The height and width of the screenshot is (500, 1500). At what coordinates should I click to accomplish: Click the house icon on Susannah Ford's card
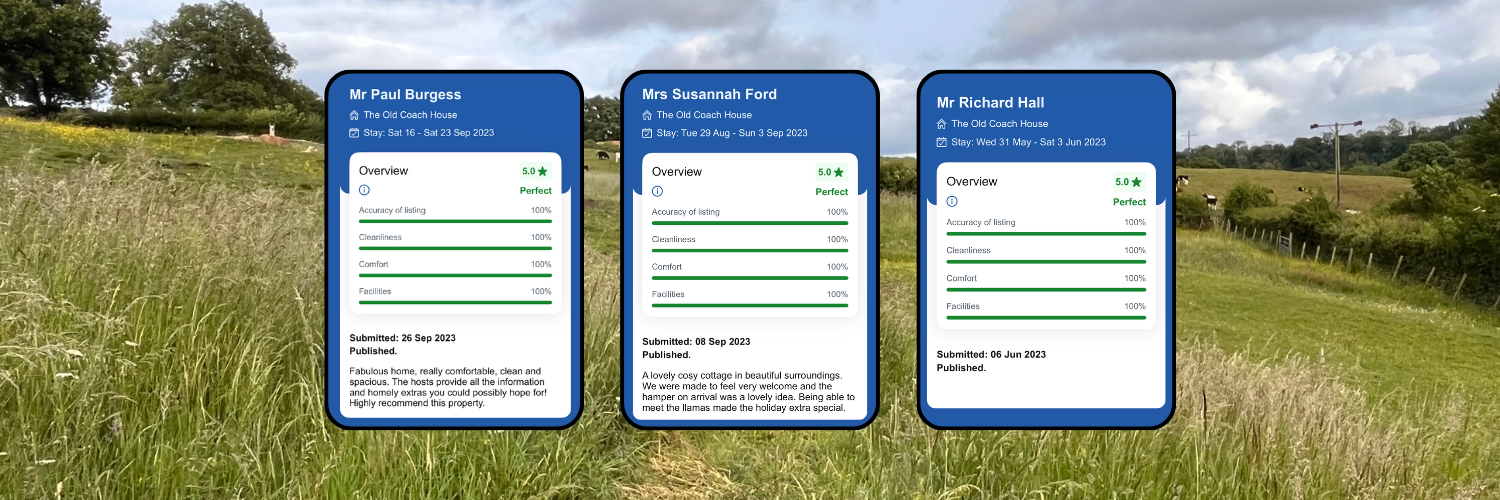coord(647,115)
